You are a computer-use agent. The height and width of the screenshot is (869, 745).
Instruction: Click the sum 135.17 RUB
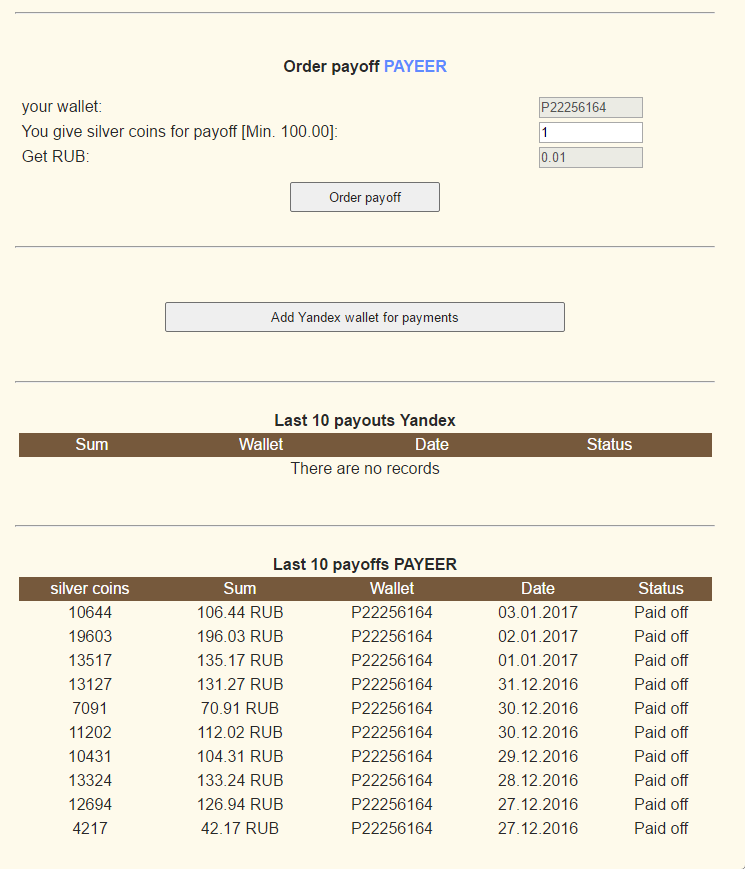[240, 661]
